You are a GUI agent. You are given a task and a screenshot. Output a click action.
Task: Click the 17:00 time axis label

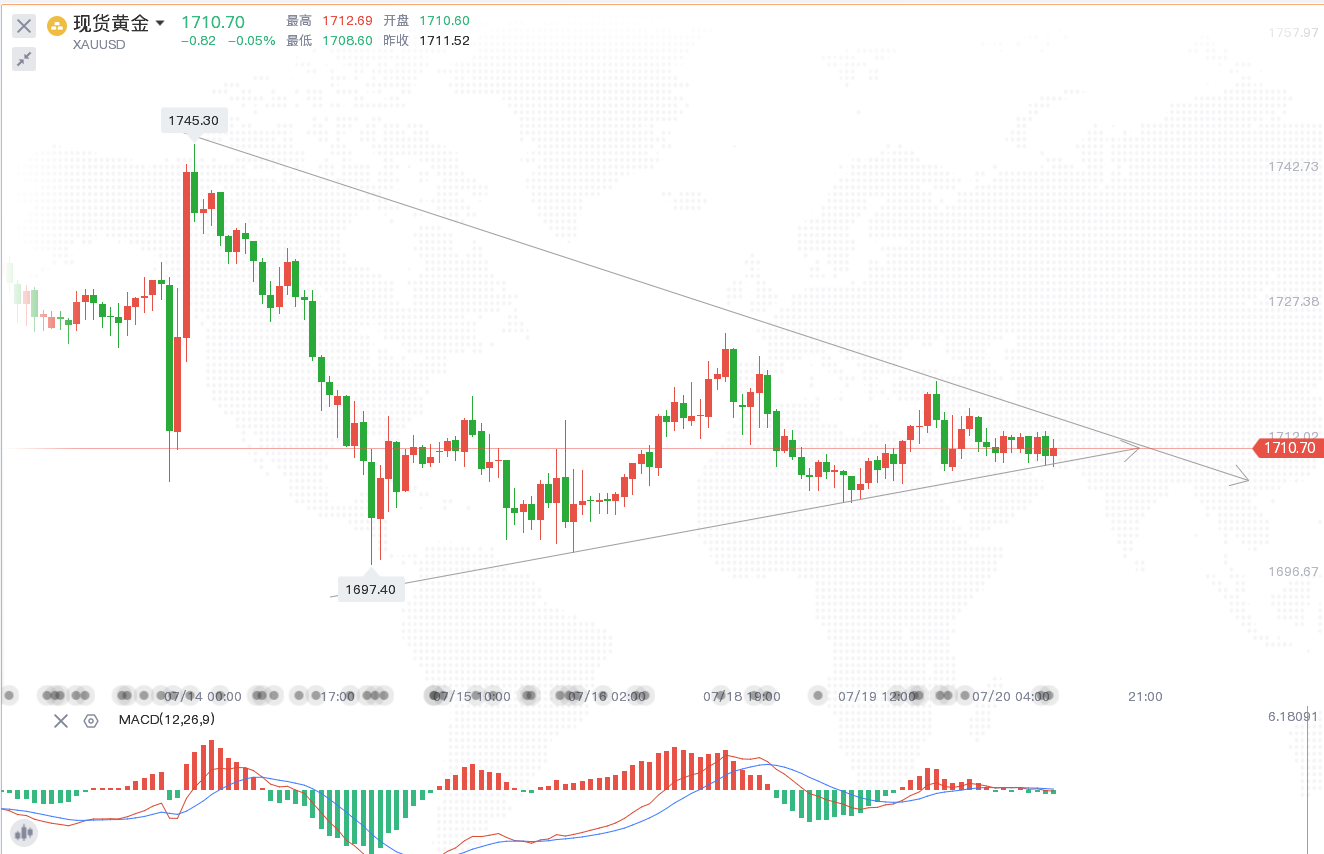(x=339, y=696)
